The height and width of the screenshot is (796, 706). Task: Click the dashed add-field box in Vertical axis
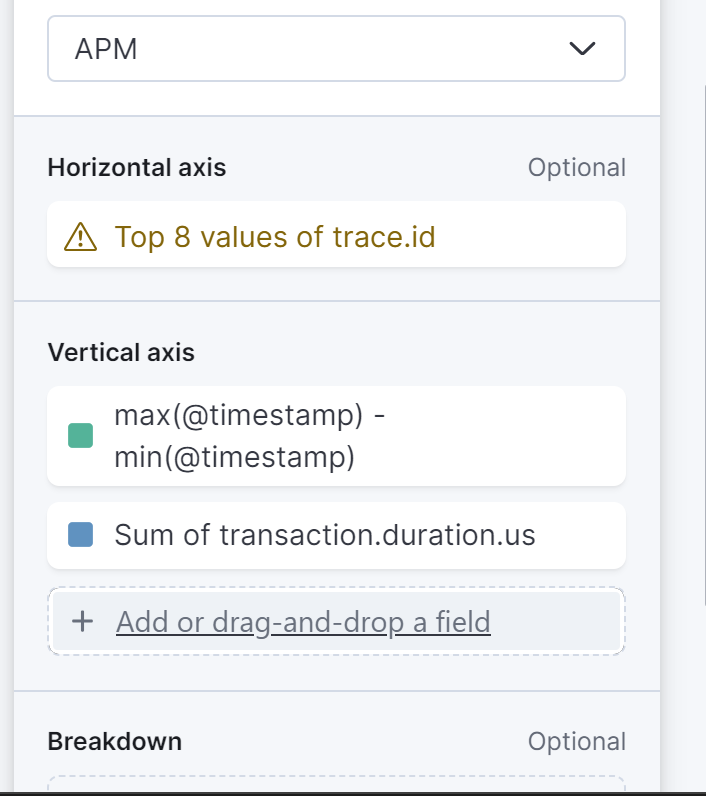(x=560, y=622)
